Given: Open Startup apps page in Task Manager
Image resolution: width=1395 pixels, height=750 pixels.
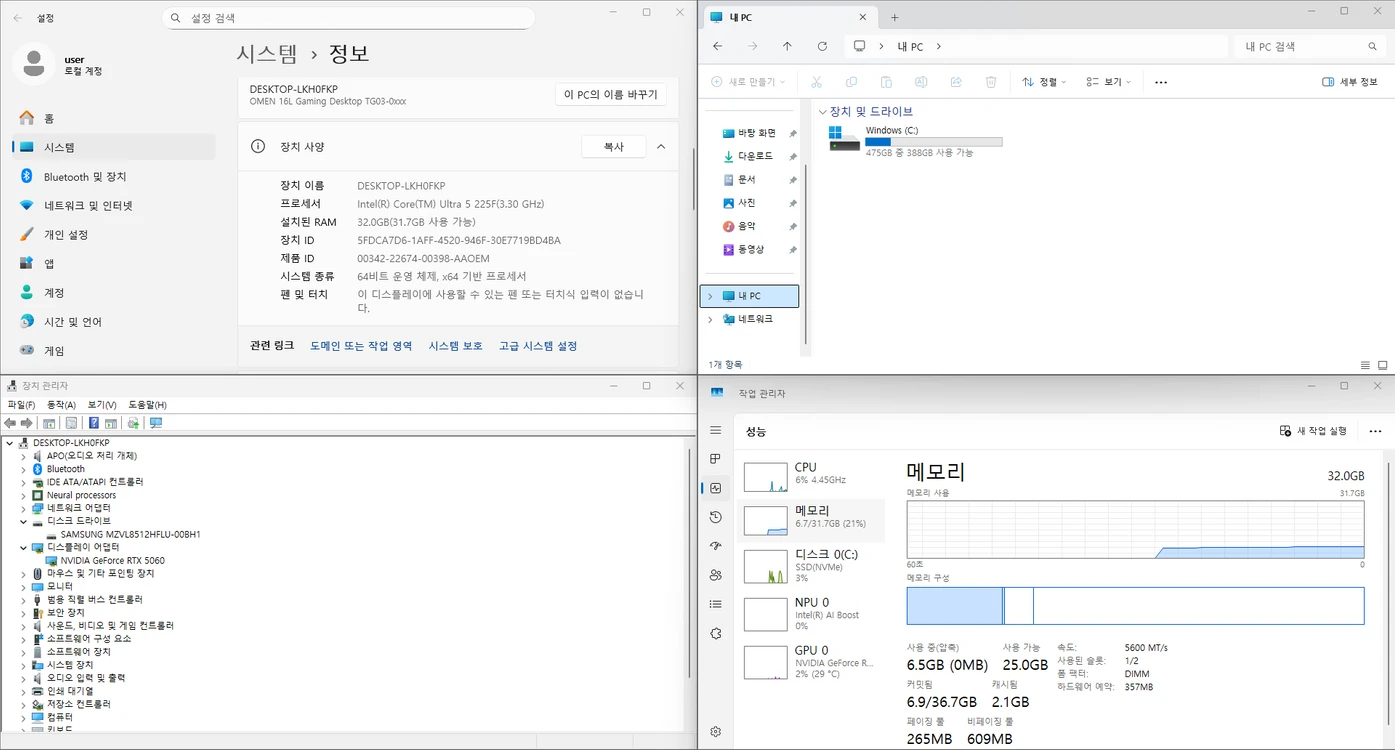Looking at the screenshot, I should (x=715, y=546).
